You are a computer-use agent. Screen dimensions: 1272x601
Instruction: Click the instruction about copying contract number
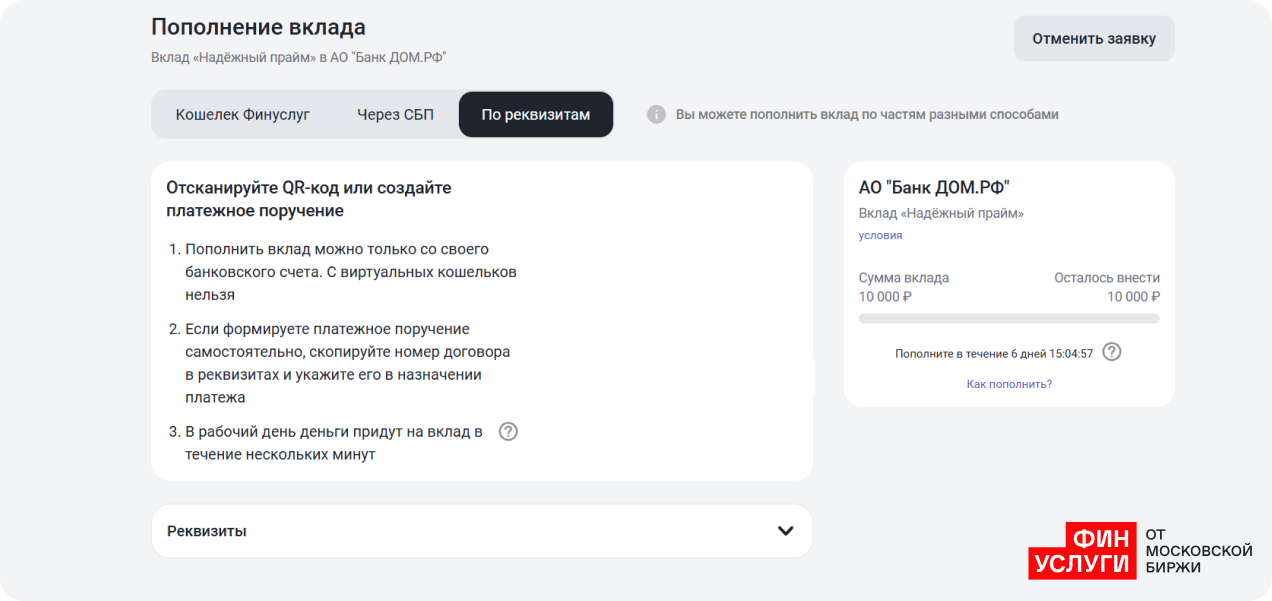click(348, 363)
